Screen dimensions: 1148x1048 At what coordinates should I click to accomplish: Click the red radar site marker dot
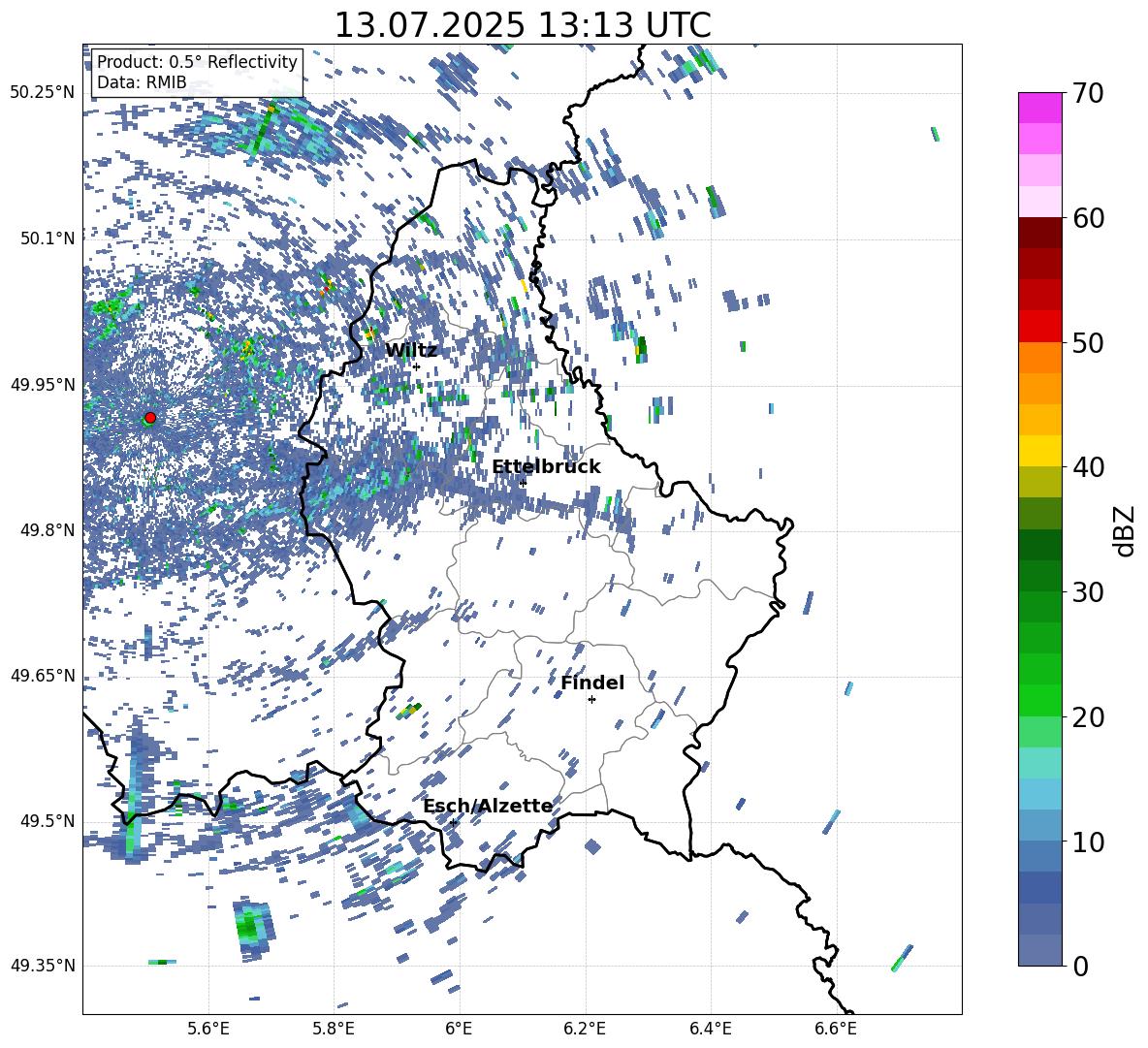pyautogui.click(x=150, y=418)
